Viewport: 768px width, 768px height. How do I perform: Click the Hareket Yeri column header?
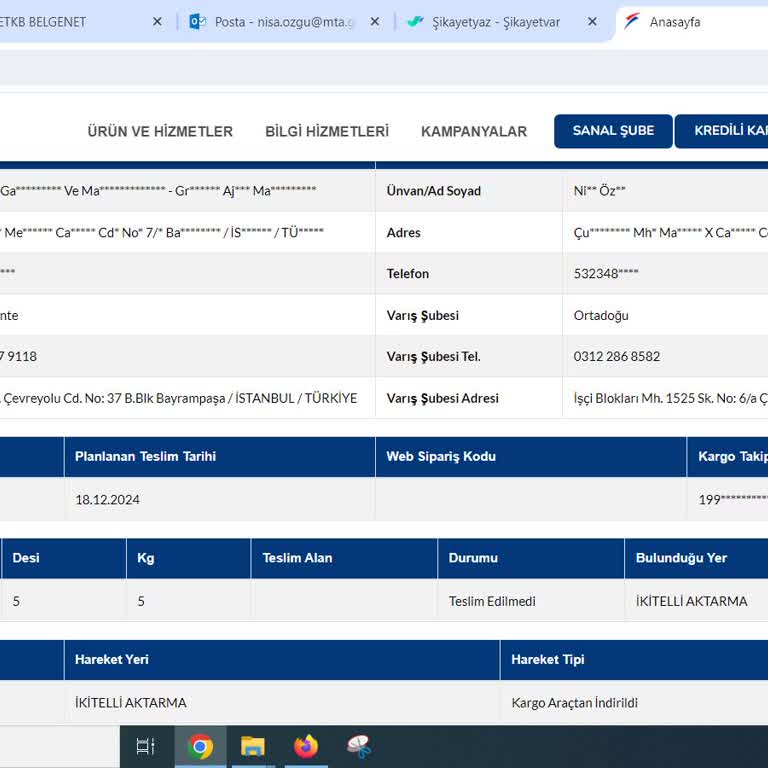282,660
